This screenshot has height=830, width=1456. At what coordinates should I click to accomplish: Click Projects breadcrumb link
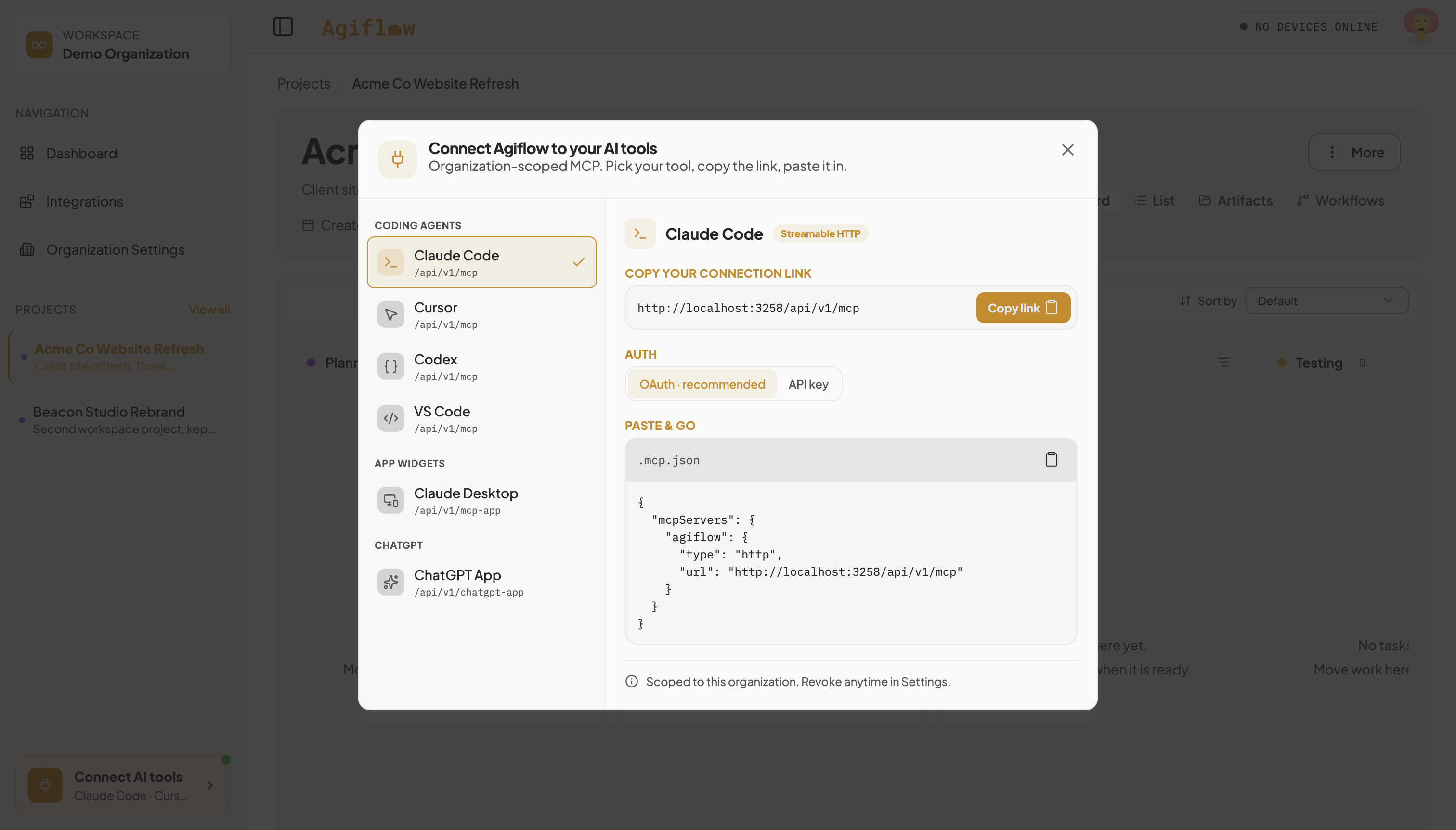click(304, 83)
